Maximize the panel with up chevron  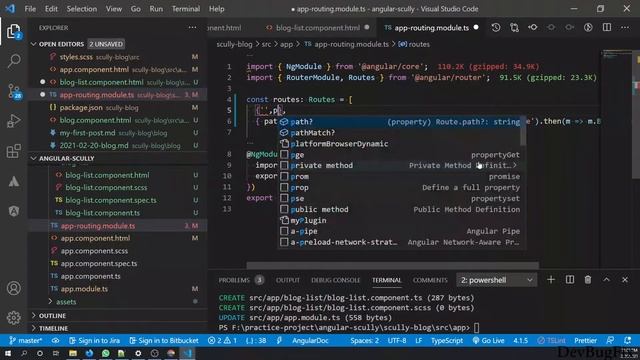(607, 280)
